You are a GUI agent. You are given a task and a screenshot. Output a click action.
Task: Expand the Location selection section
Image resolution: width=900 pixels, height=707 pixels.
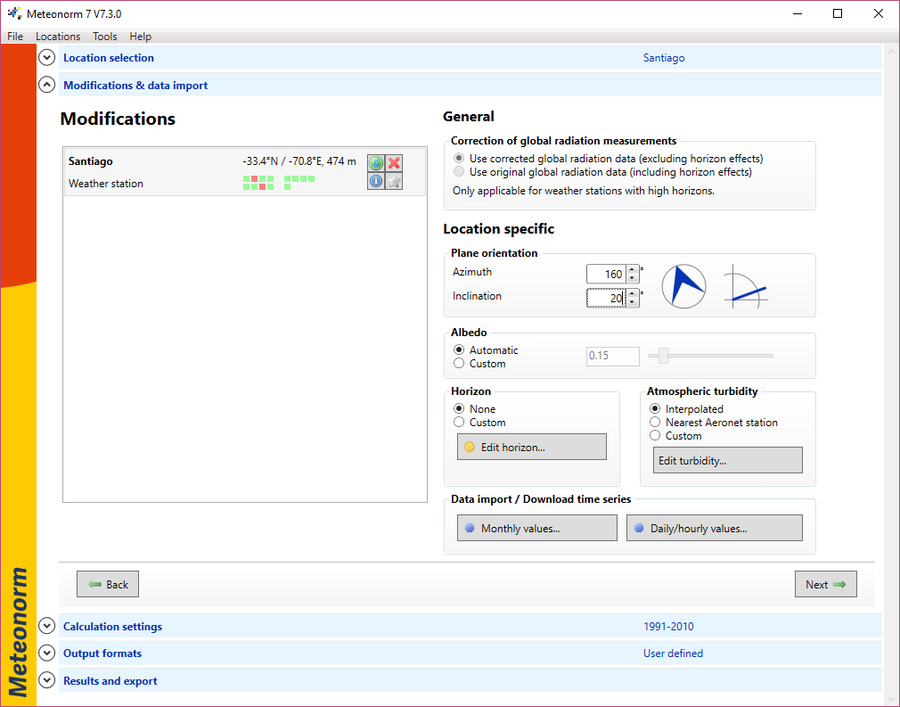[46, 57]
